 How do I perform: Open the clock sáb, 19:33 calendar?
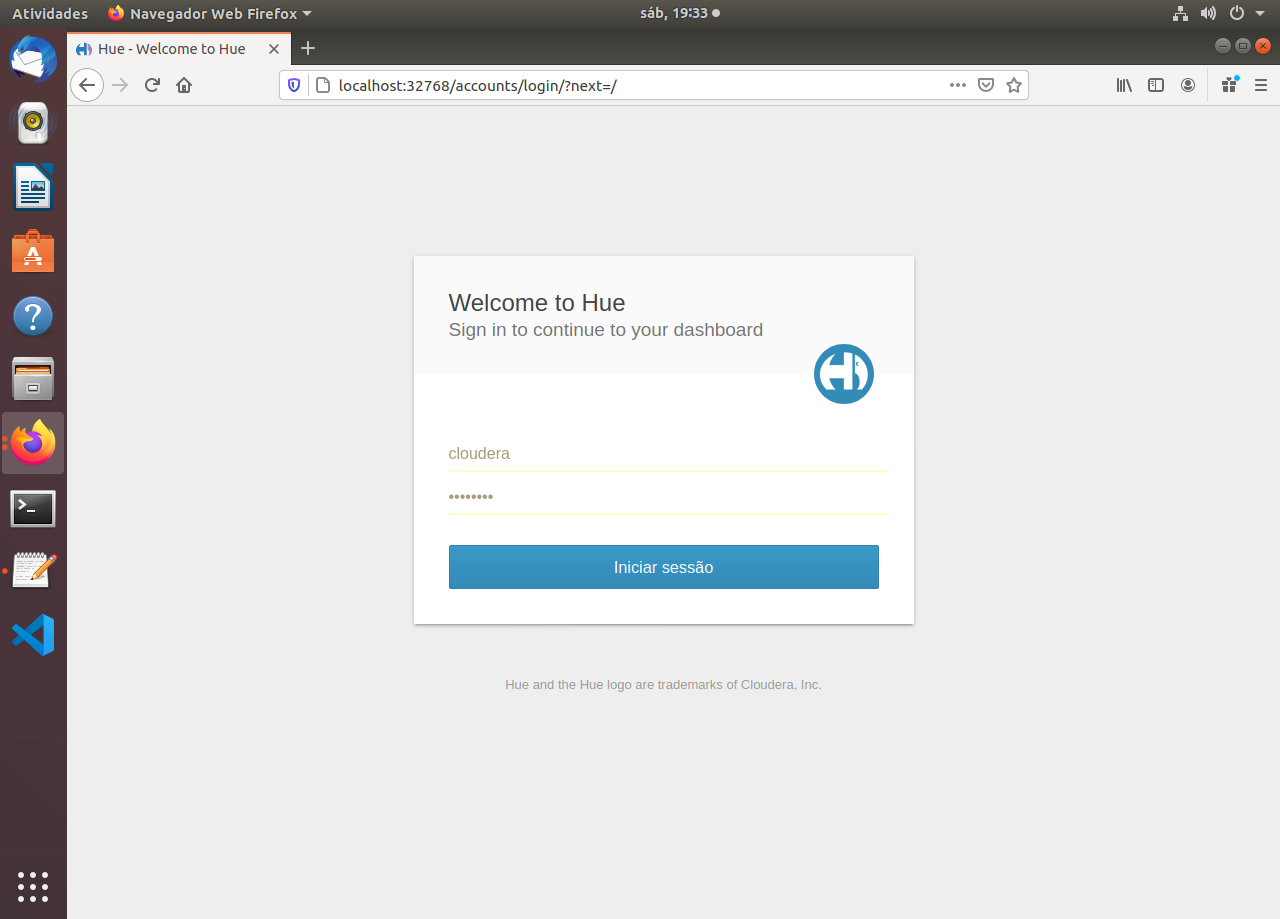coord(680,13)
